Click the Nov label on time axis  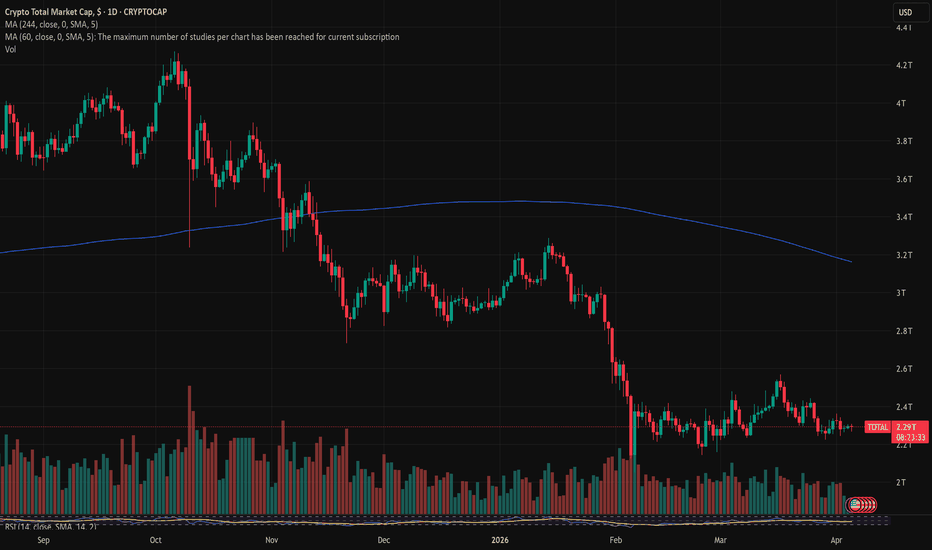[271, 539]
